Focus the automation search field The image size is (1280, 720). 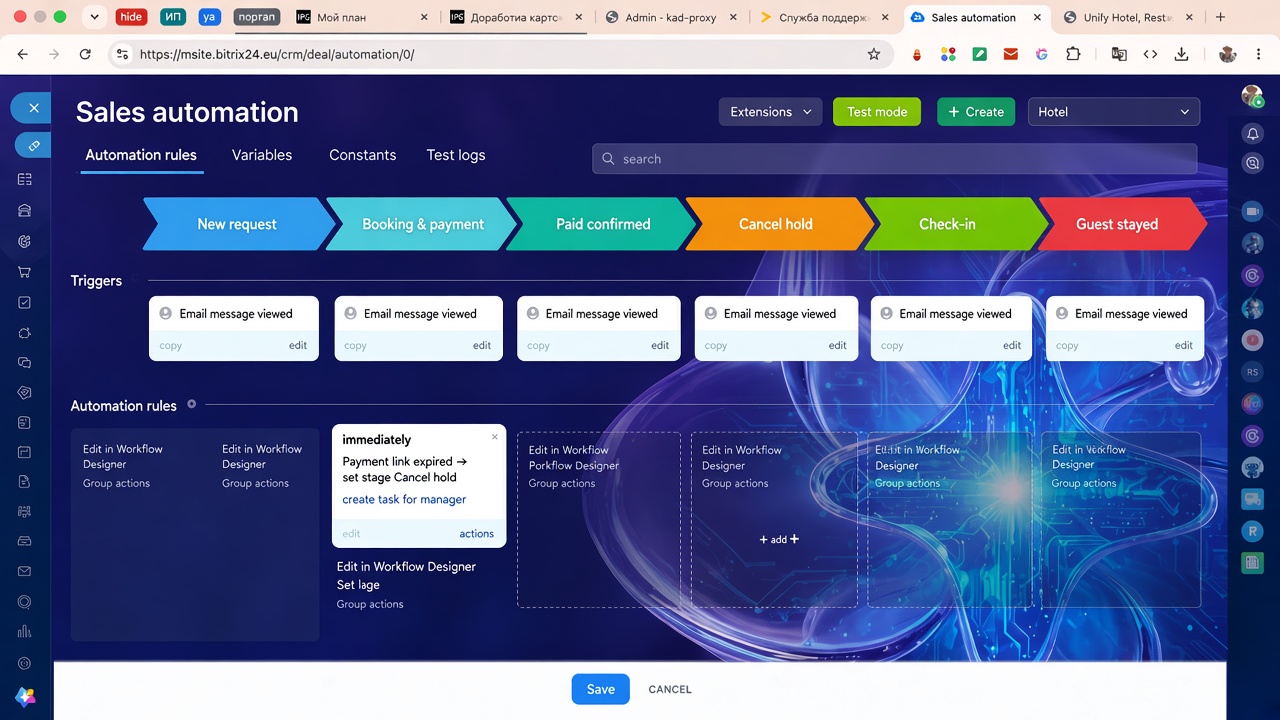coord(895,159)
